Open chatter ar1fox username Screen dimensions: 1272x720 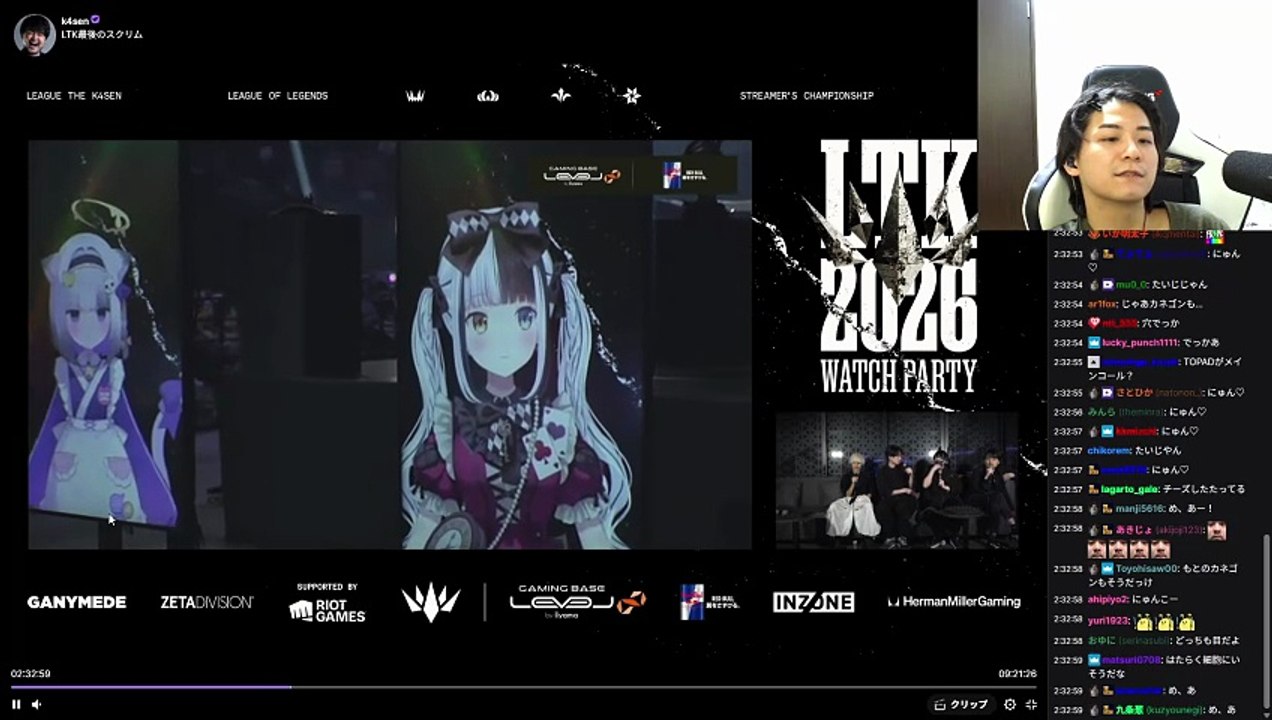click(1102, 304)
